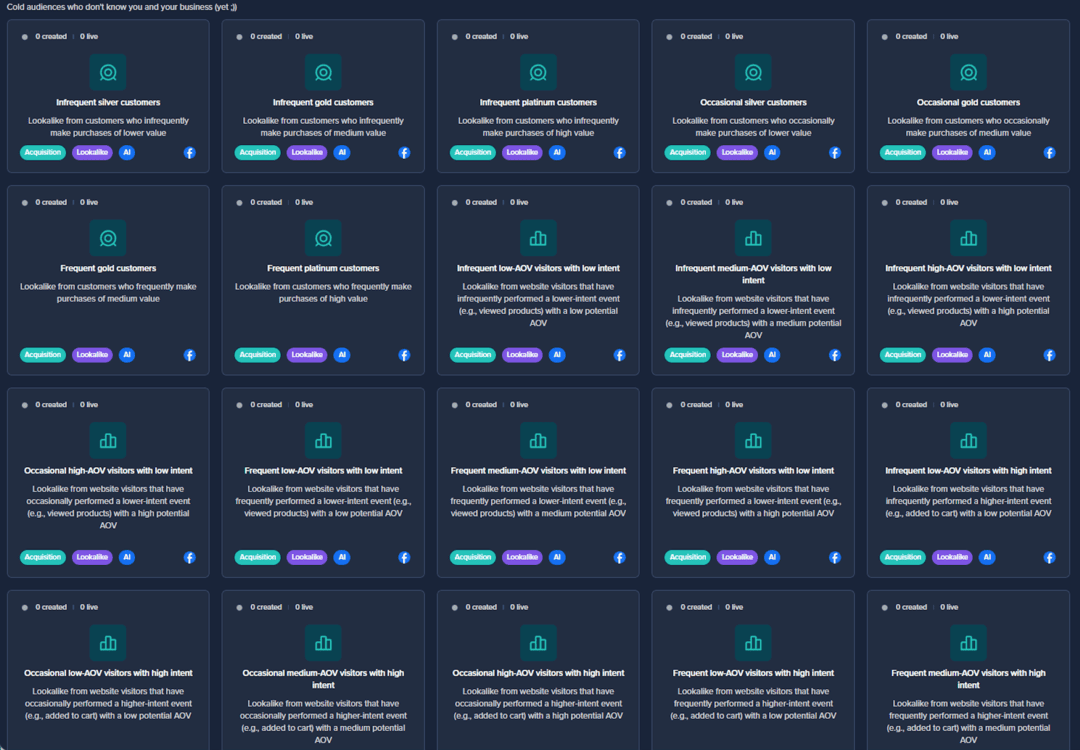Click Lookalike tag on Infrequent low-AOV low intent card

tap(522, 355)
